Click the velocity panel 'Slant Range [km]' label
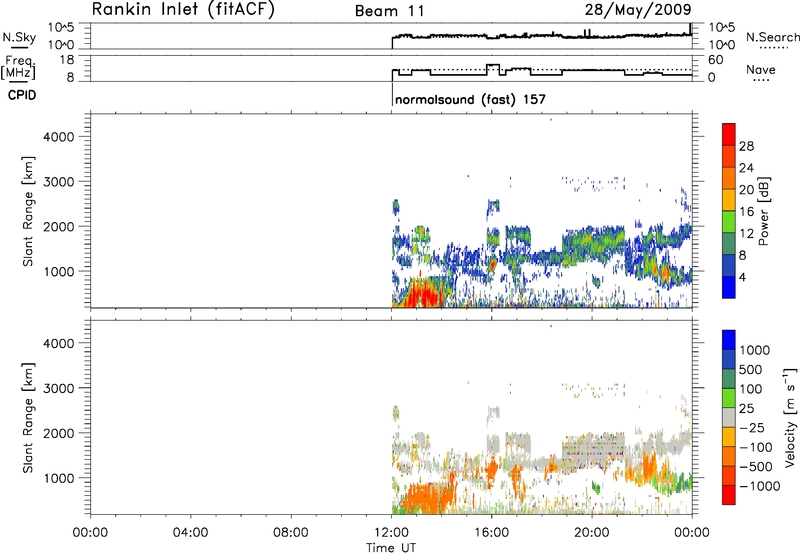This screenshot has width=800, height=554. coord(28,418)
